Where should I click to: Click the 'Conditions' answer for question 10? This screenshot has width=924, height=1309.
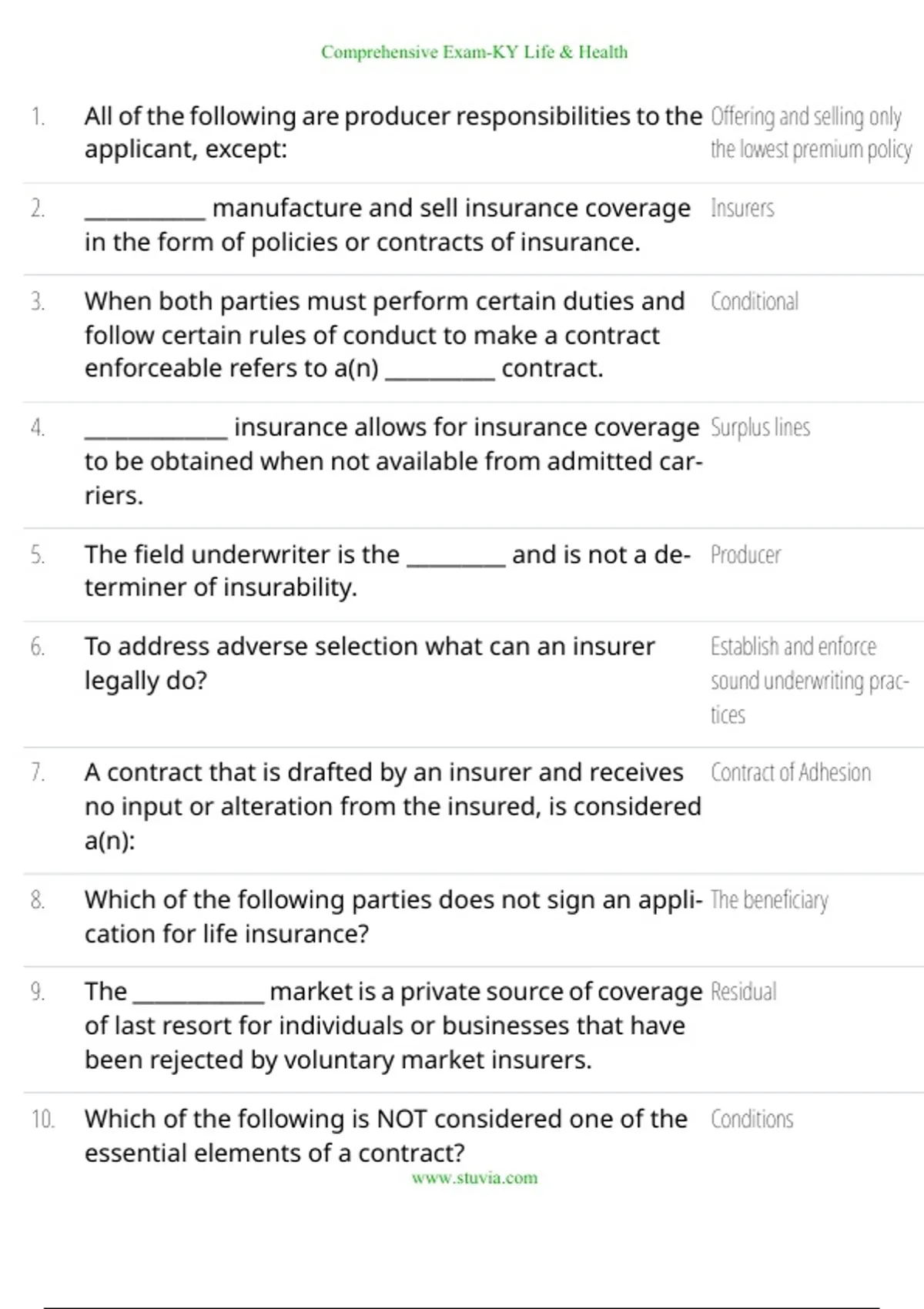point(752,1119)
